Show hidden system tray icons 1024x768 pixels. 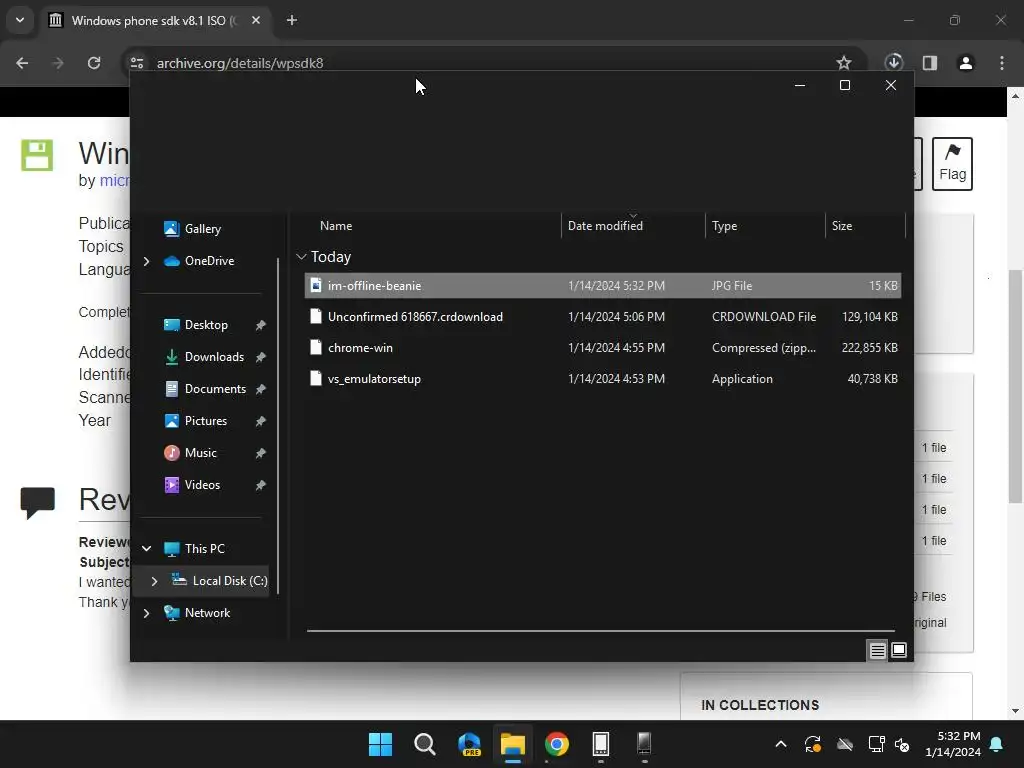[x=780, y=744]
